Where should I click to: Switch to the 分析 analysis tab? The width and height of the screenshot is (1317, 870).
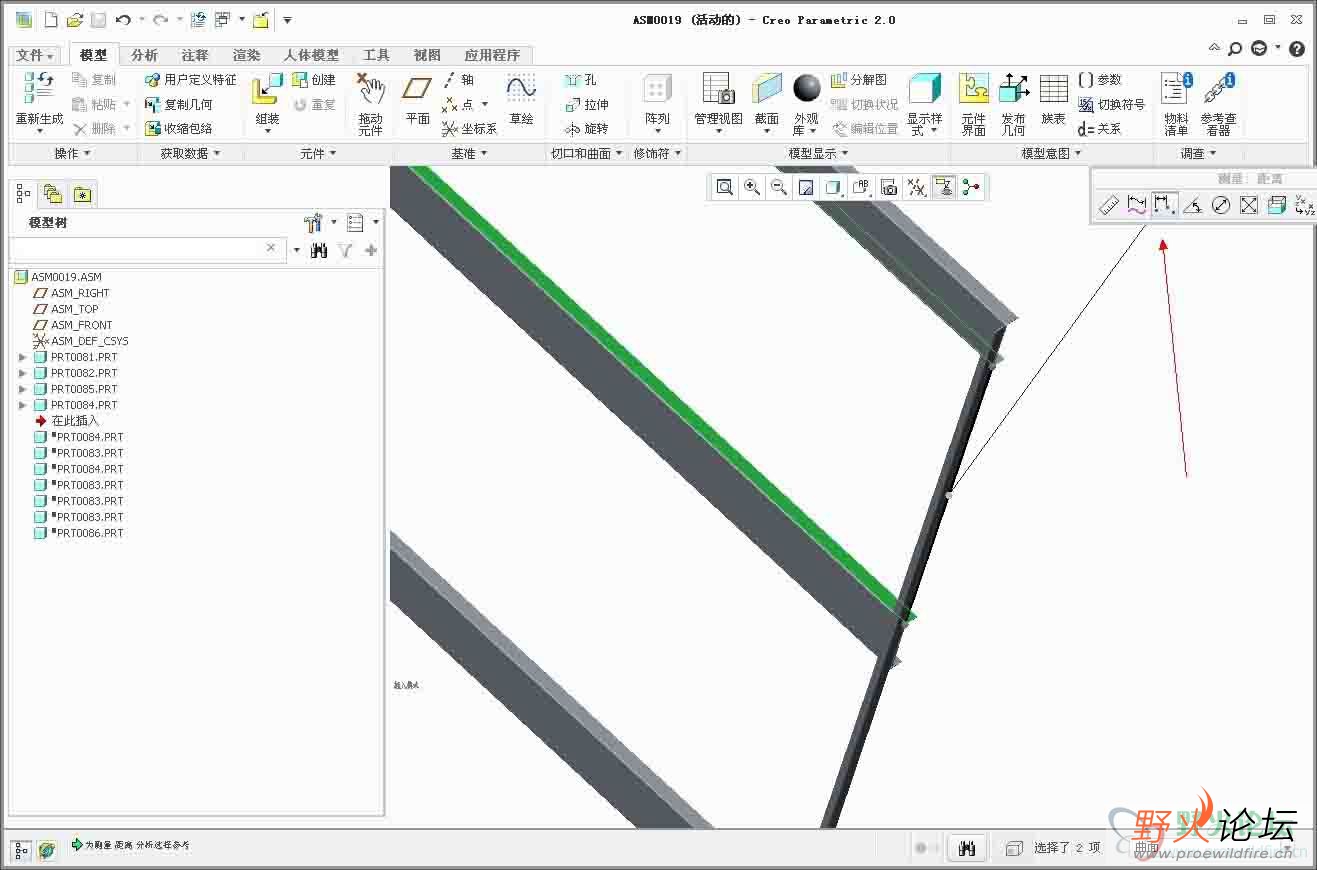pos(144,56)
